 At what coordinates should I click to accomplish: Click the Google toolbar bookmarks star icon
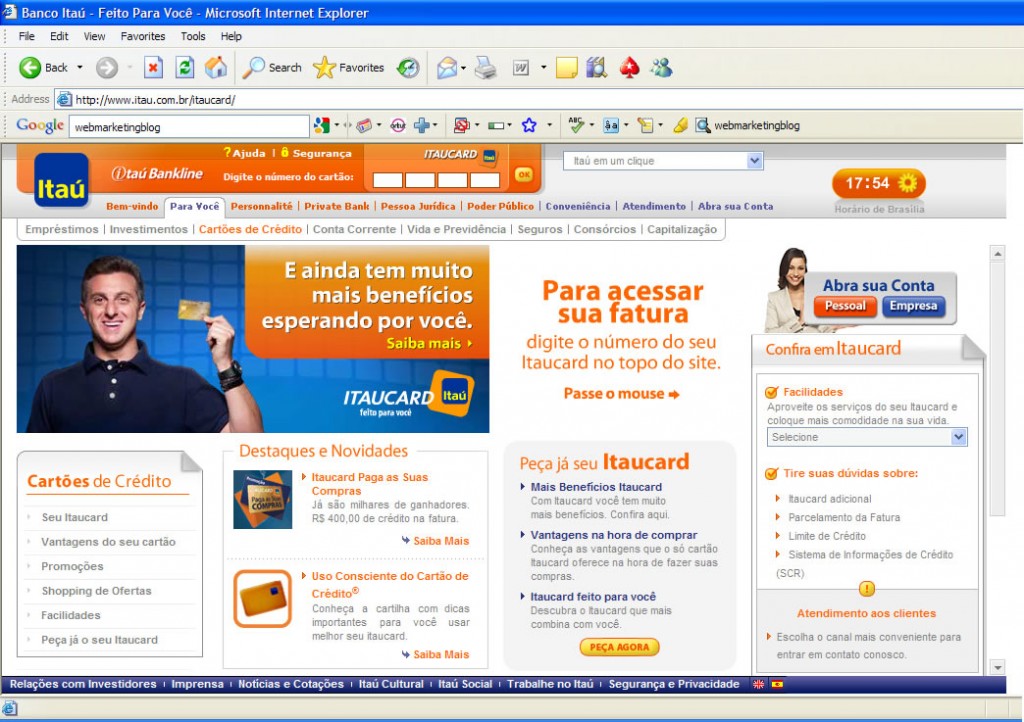[x=529, y=126]
